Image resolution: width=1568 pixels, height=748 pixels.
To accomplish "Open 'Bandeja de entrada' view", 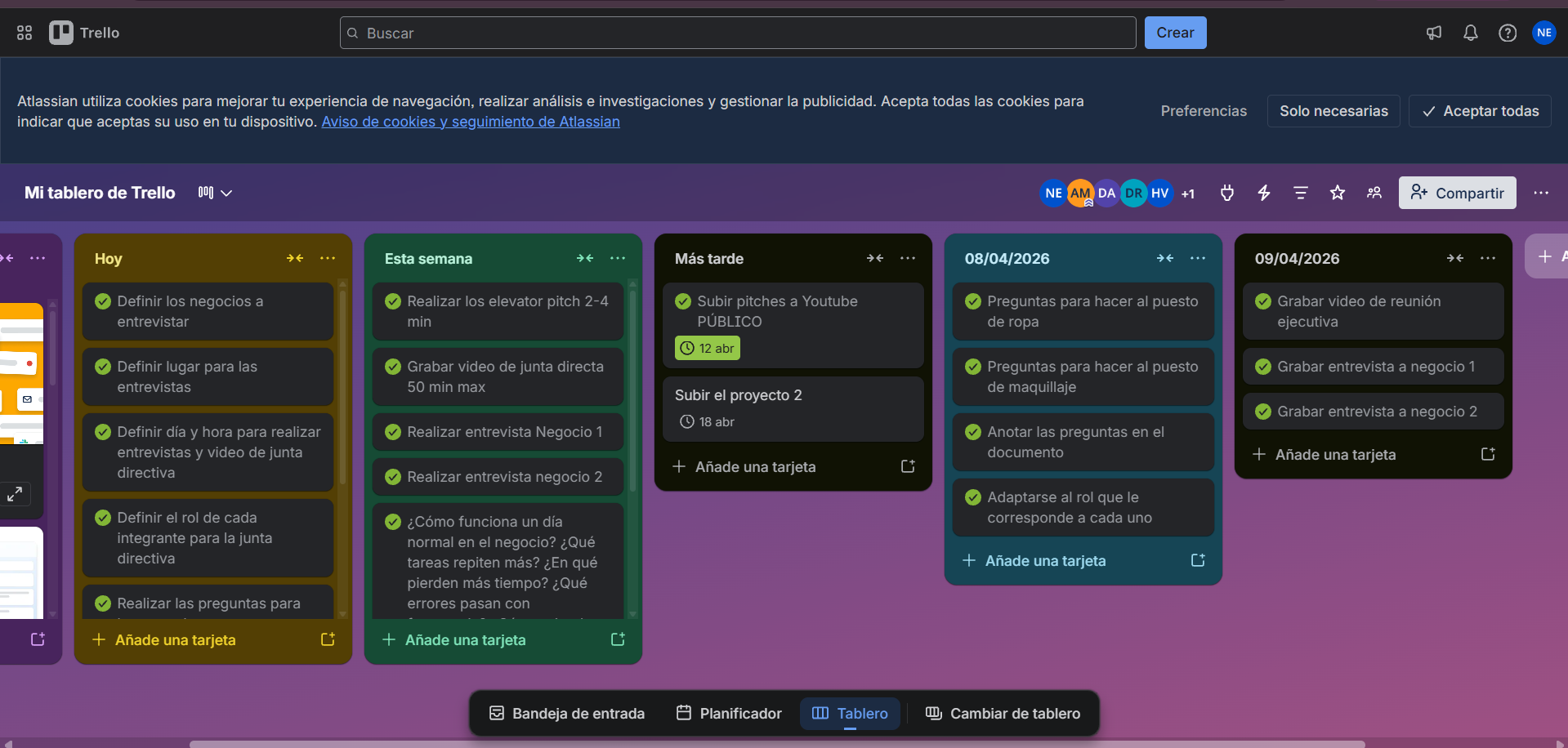I will tap(566, 713).
